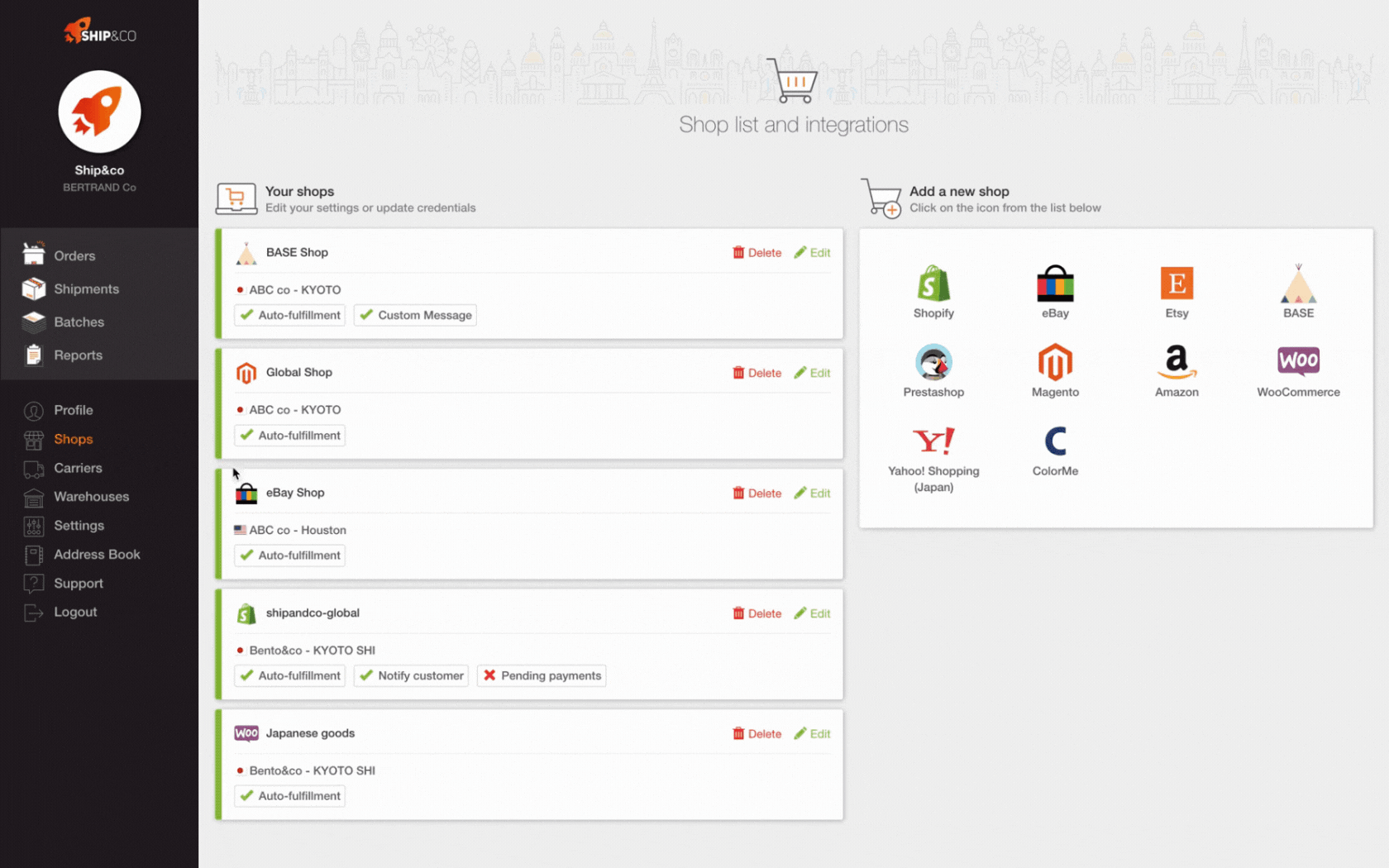The height and width of the screenshot is (868, 1389).
Task: Open the Address Book
Action: tap(97, 555)
